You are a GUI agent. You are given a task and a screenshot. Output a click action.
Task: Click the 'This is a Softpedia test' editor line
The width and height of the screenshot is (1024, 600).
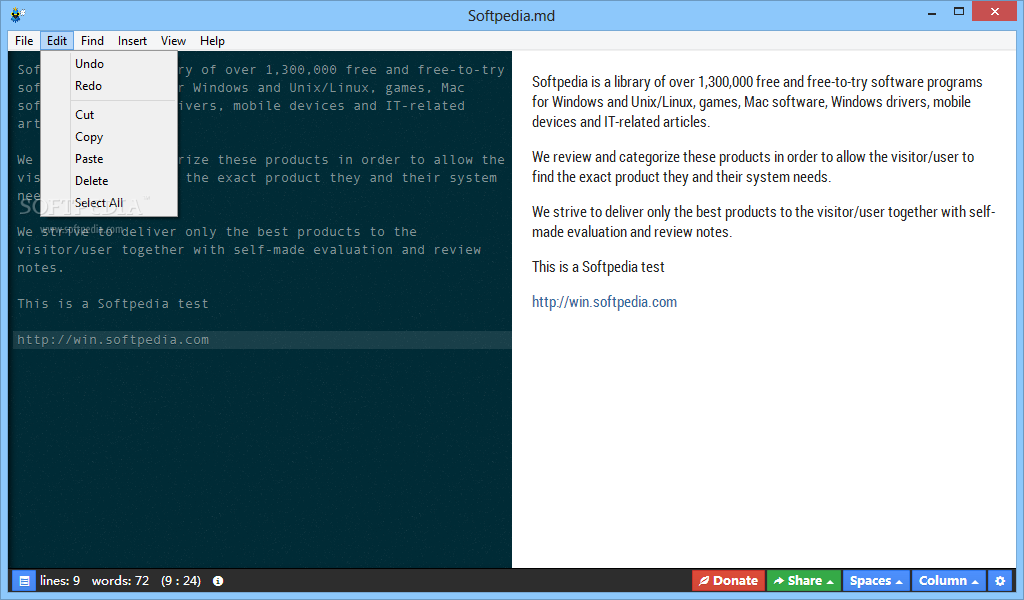[x=113, y=304]
